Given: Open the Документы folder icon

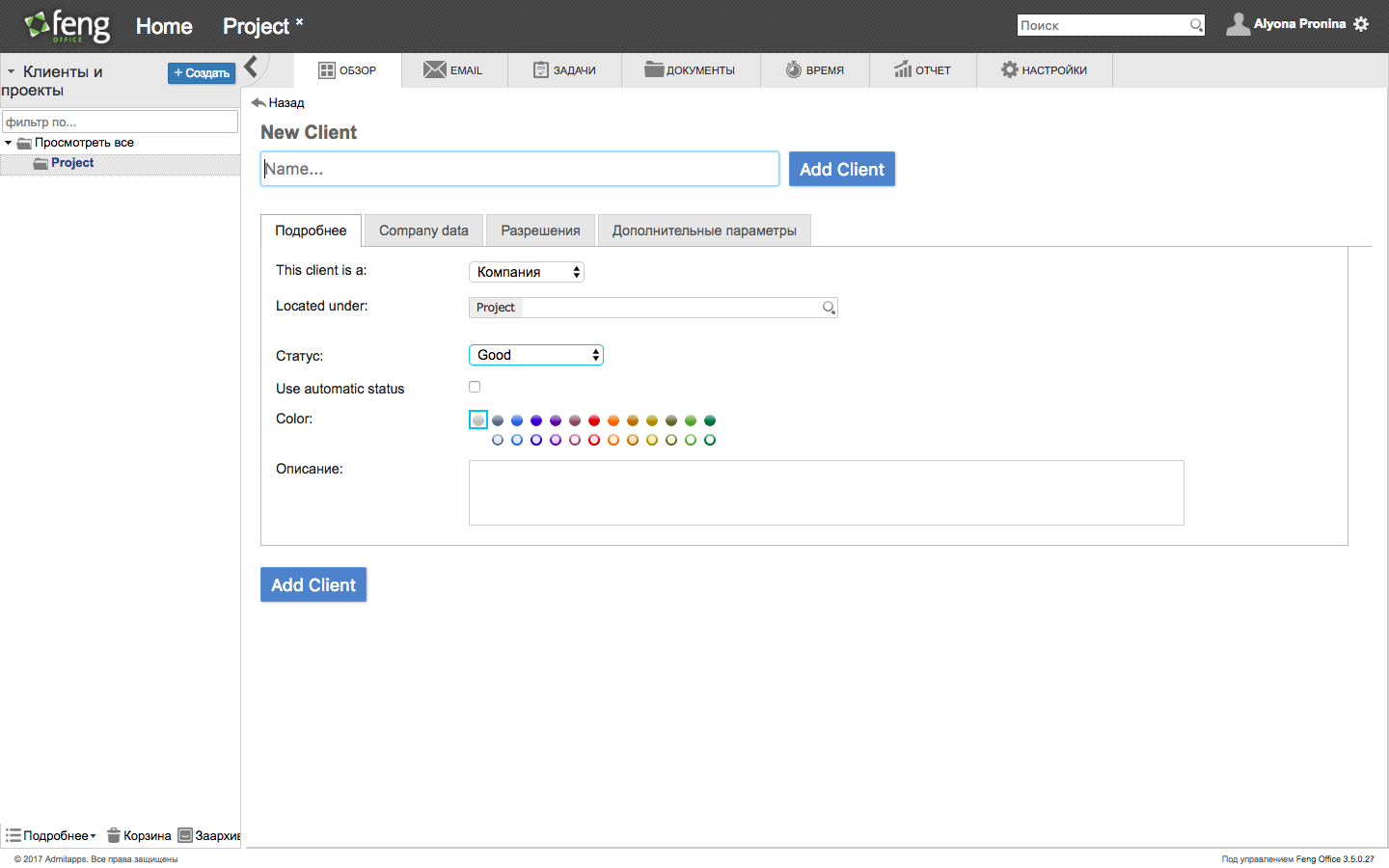Looking at the screenshot, I should click(x=654, y=69).
